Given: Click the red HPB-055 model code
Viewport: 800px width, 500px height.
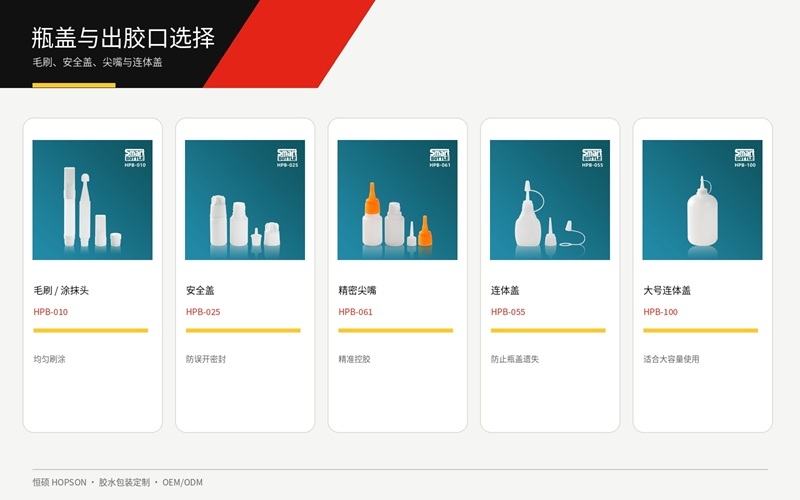Looking at the screenshot, I should 508,312.
